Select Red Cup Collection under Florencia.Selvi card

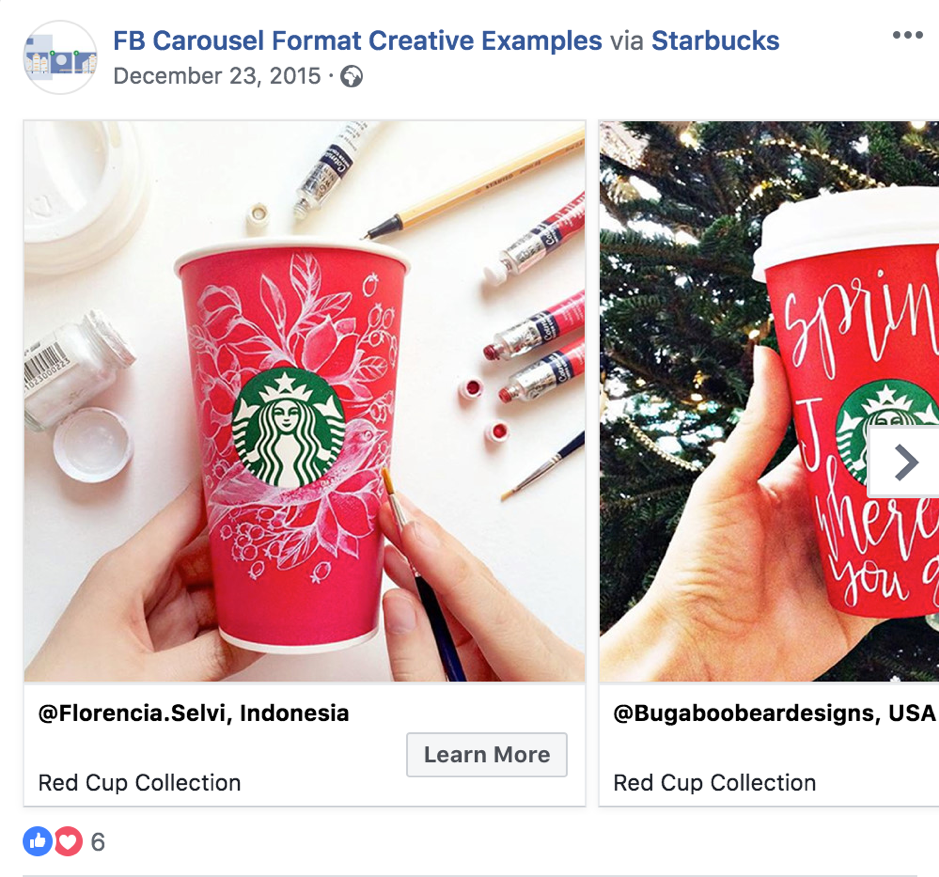(139, 783)
